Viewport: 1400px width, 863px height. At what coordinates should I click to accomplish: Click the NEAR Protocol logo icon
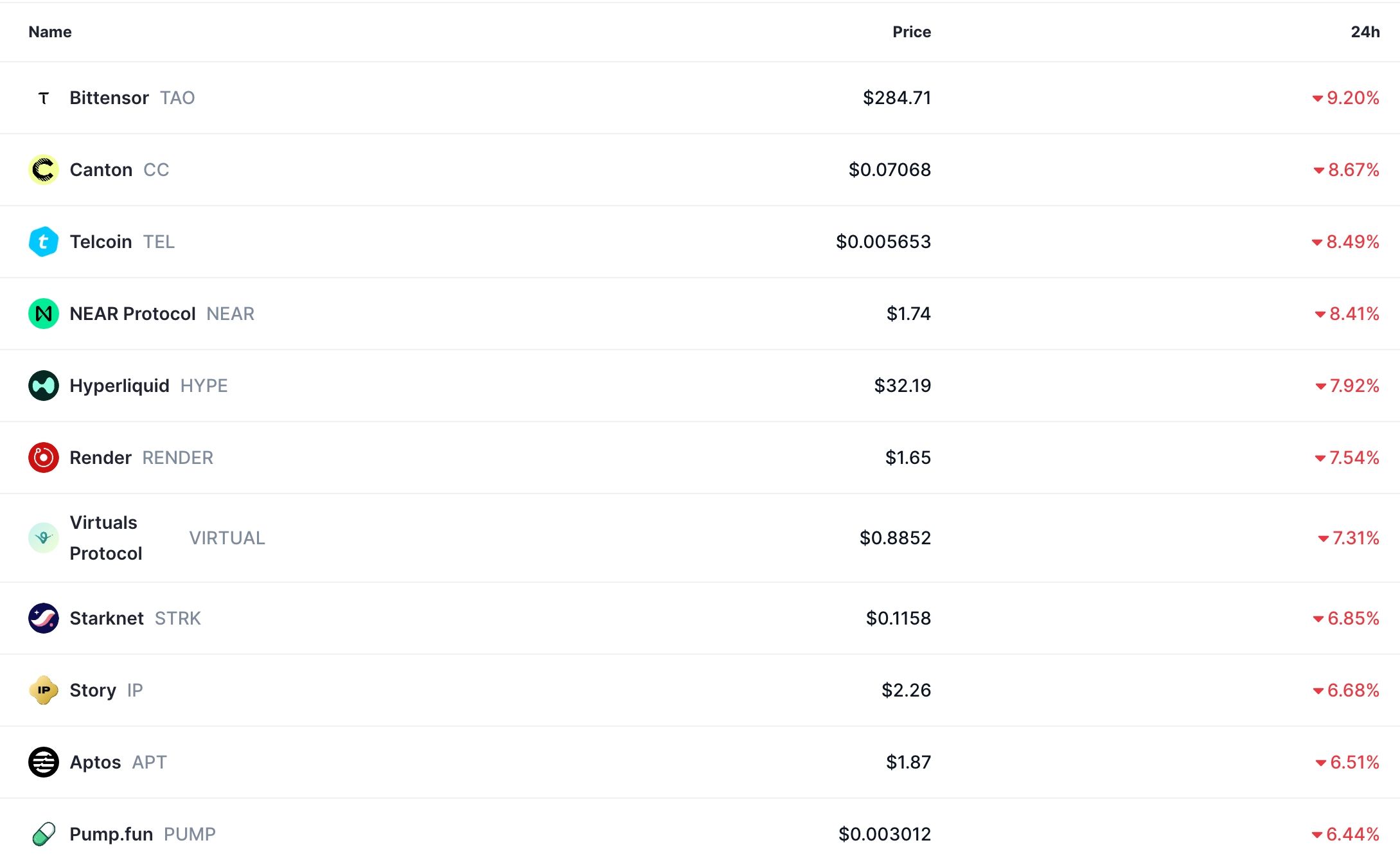(43, 314)
